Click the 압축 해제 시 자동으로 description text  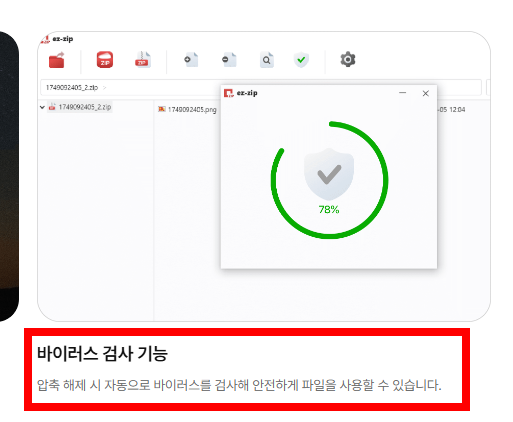tap(239, 385)
